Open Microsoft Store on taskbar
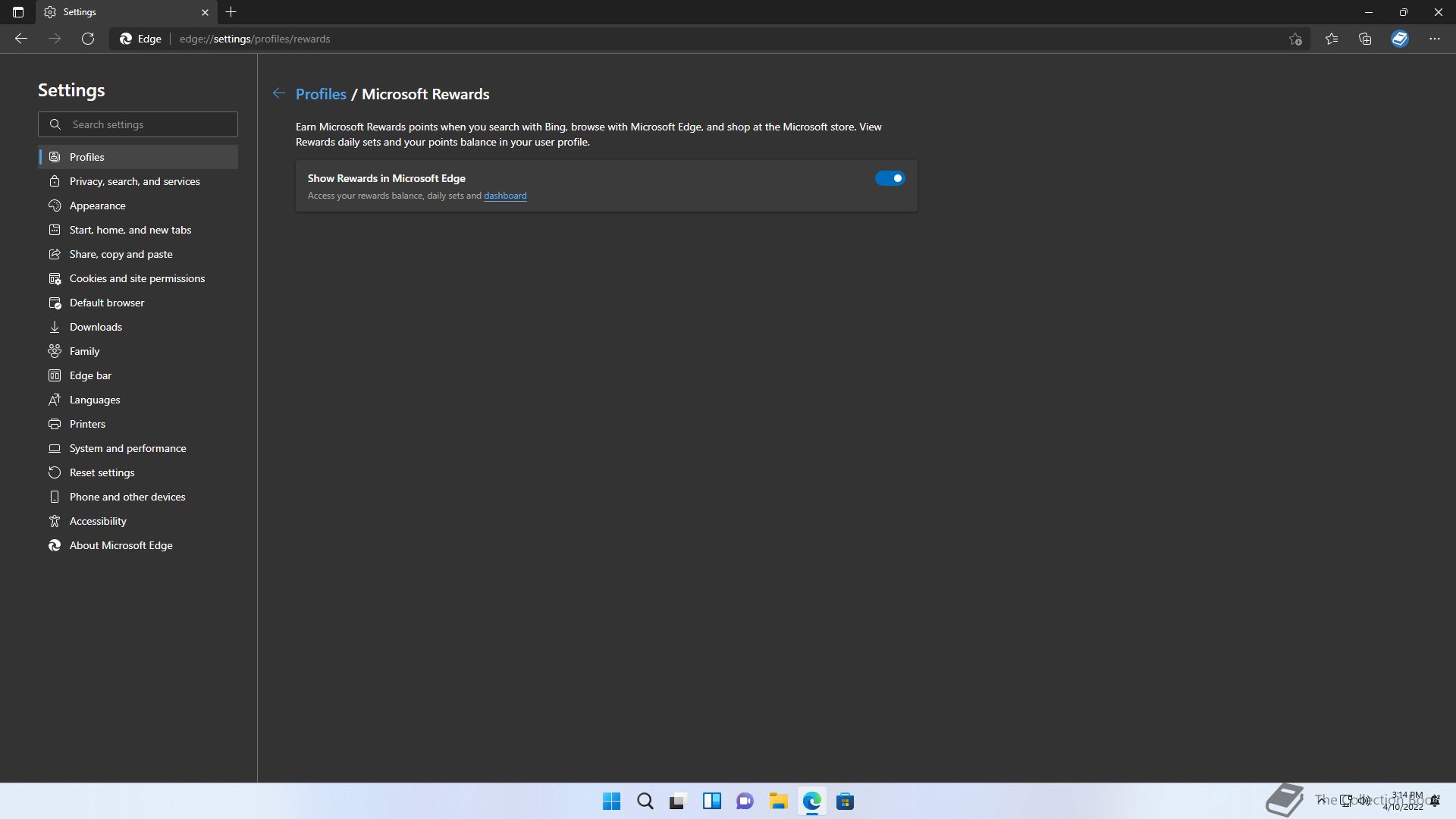The height and width of the screenshot is (819, 1456). pos(845,801)
